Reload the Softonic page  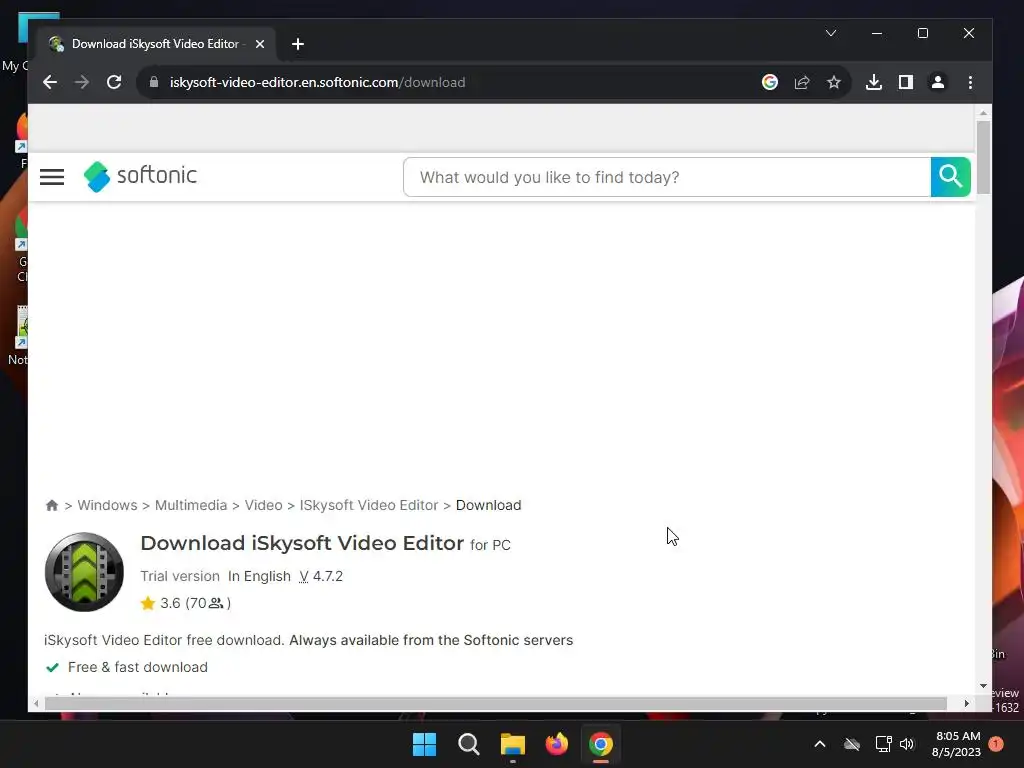coord(114,82)
